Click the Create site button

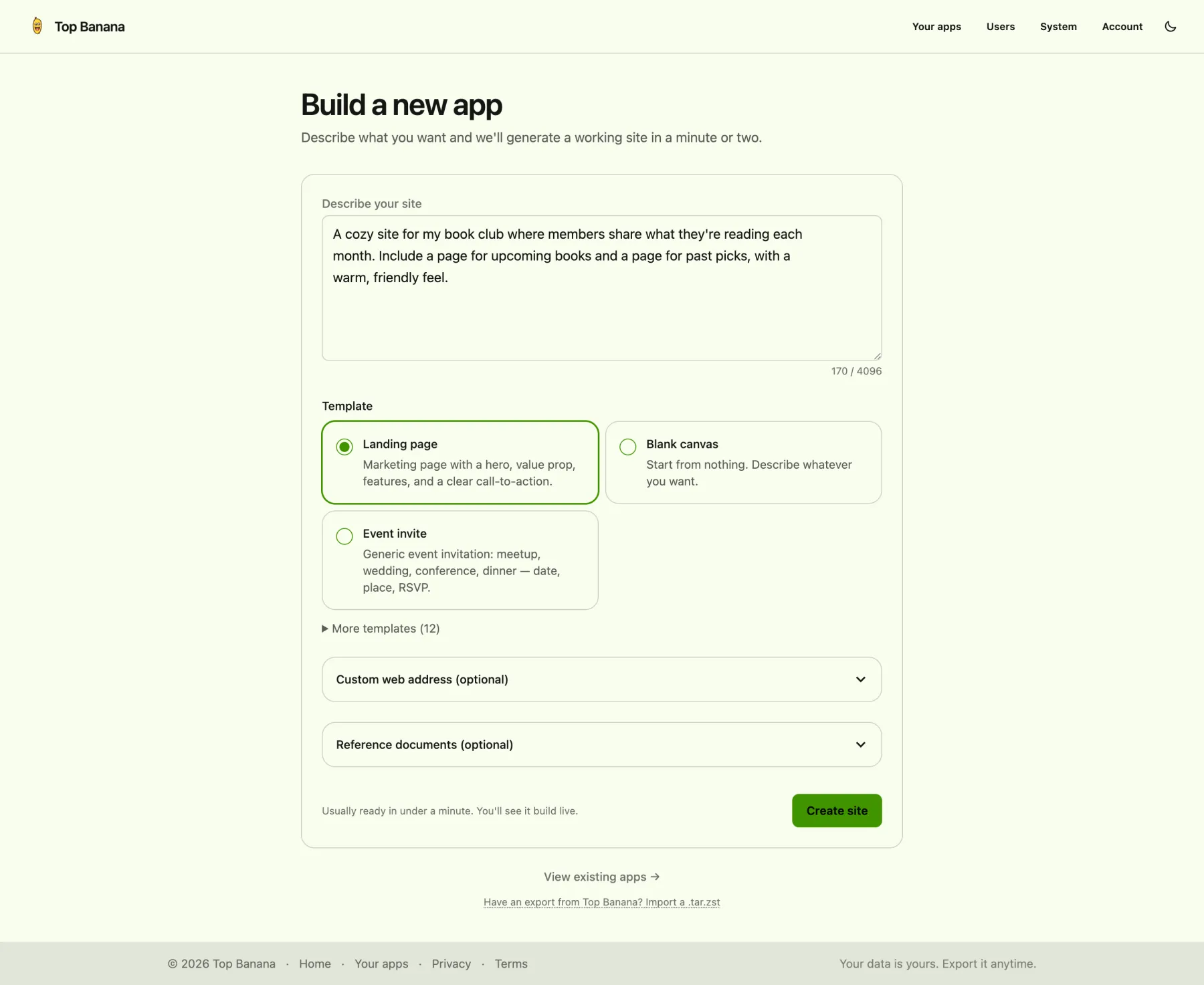tap(837, 810)
